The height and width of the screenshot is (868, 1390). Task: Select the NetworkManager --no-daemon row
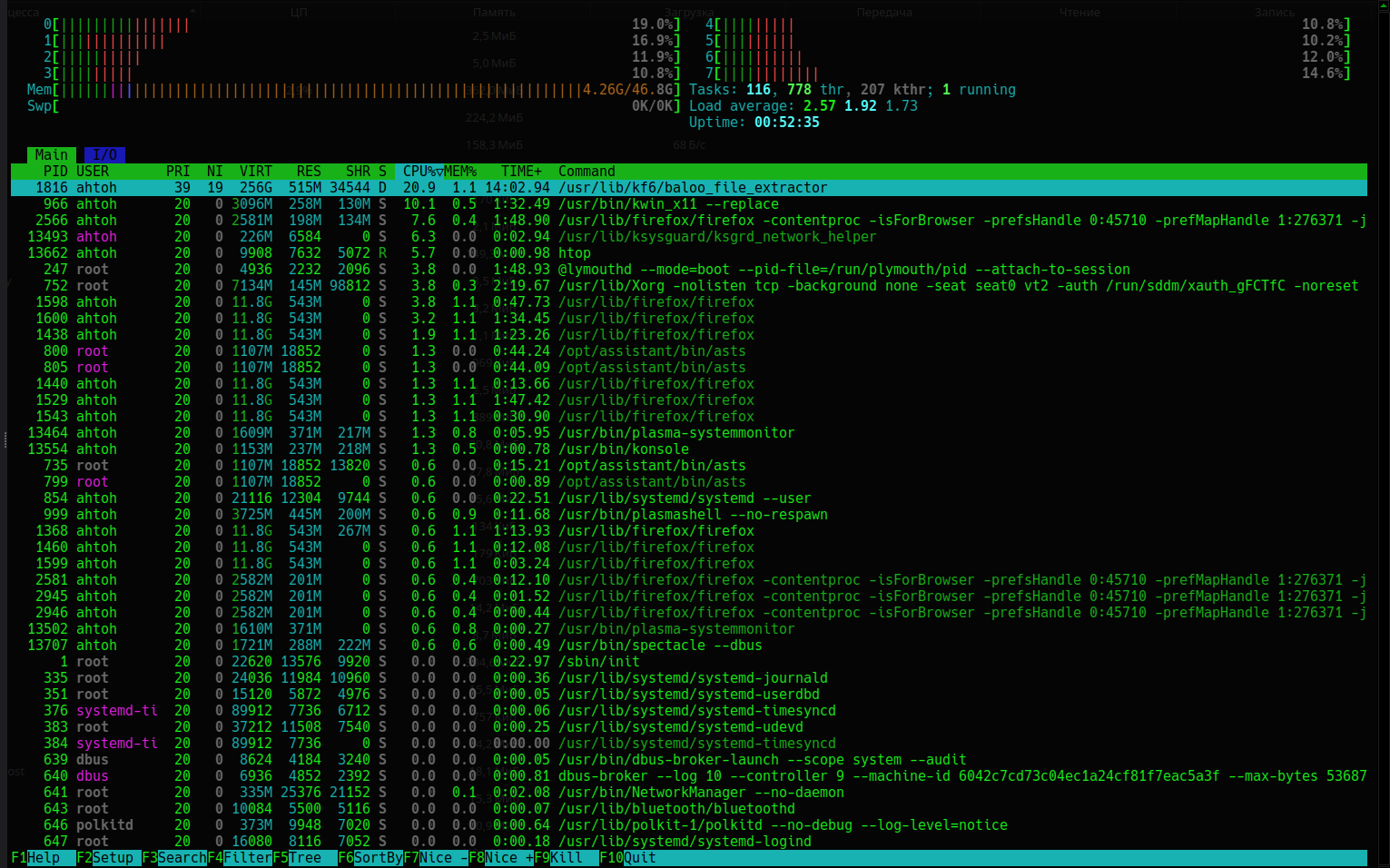tap(689, 793)
